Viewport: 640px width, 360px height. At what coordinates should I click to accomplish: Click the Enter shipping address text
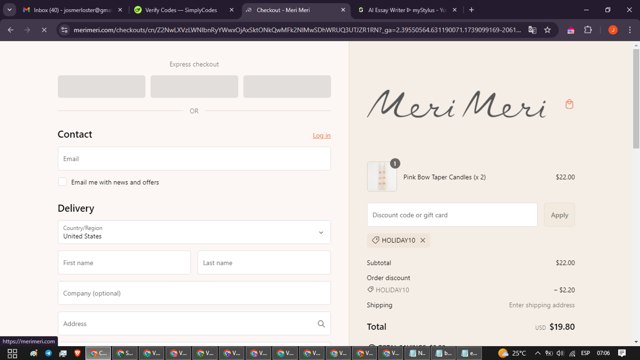pos(542,305)
